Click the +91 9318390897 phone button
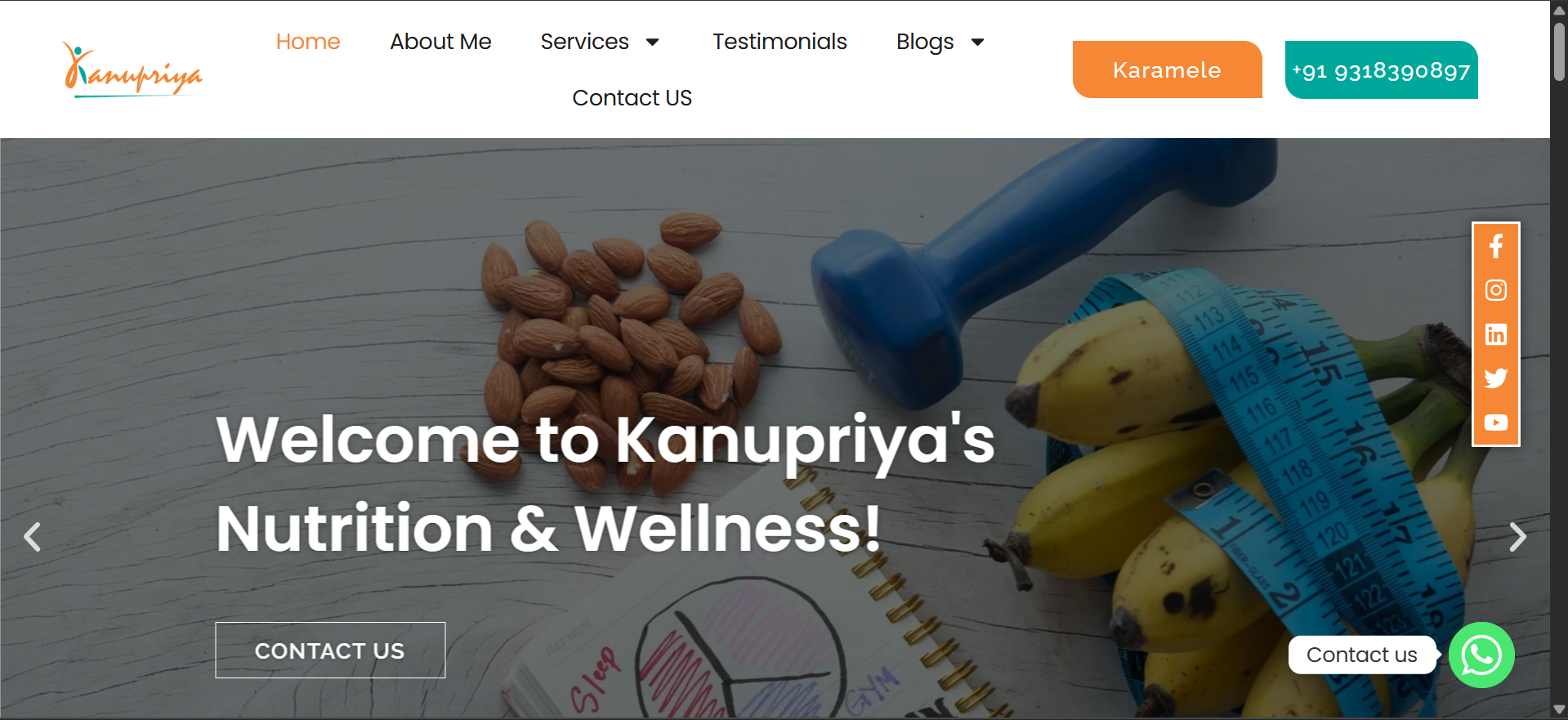This screenshot has height=720, width=1568. [x=1381, y=70]
